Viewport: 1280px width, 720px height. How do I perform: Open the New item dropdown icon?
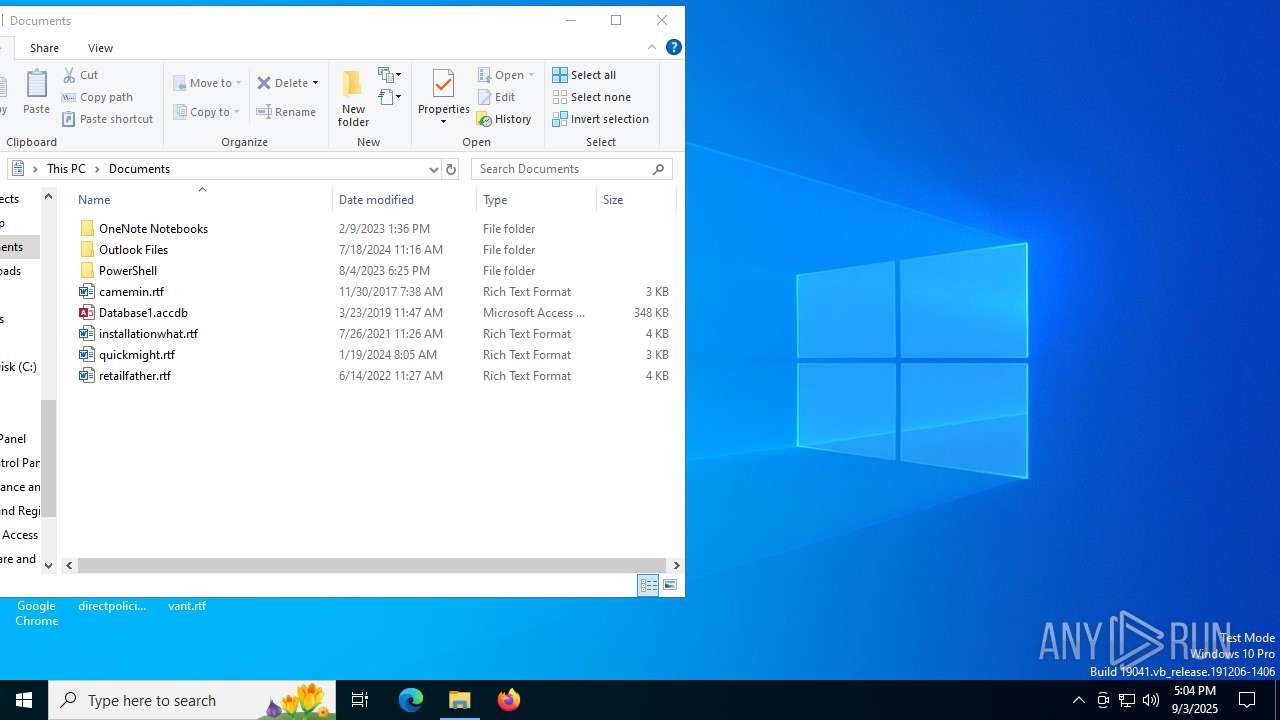389,75
